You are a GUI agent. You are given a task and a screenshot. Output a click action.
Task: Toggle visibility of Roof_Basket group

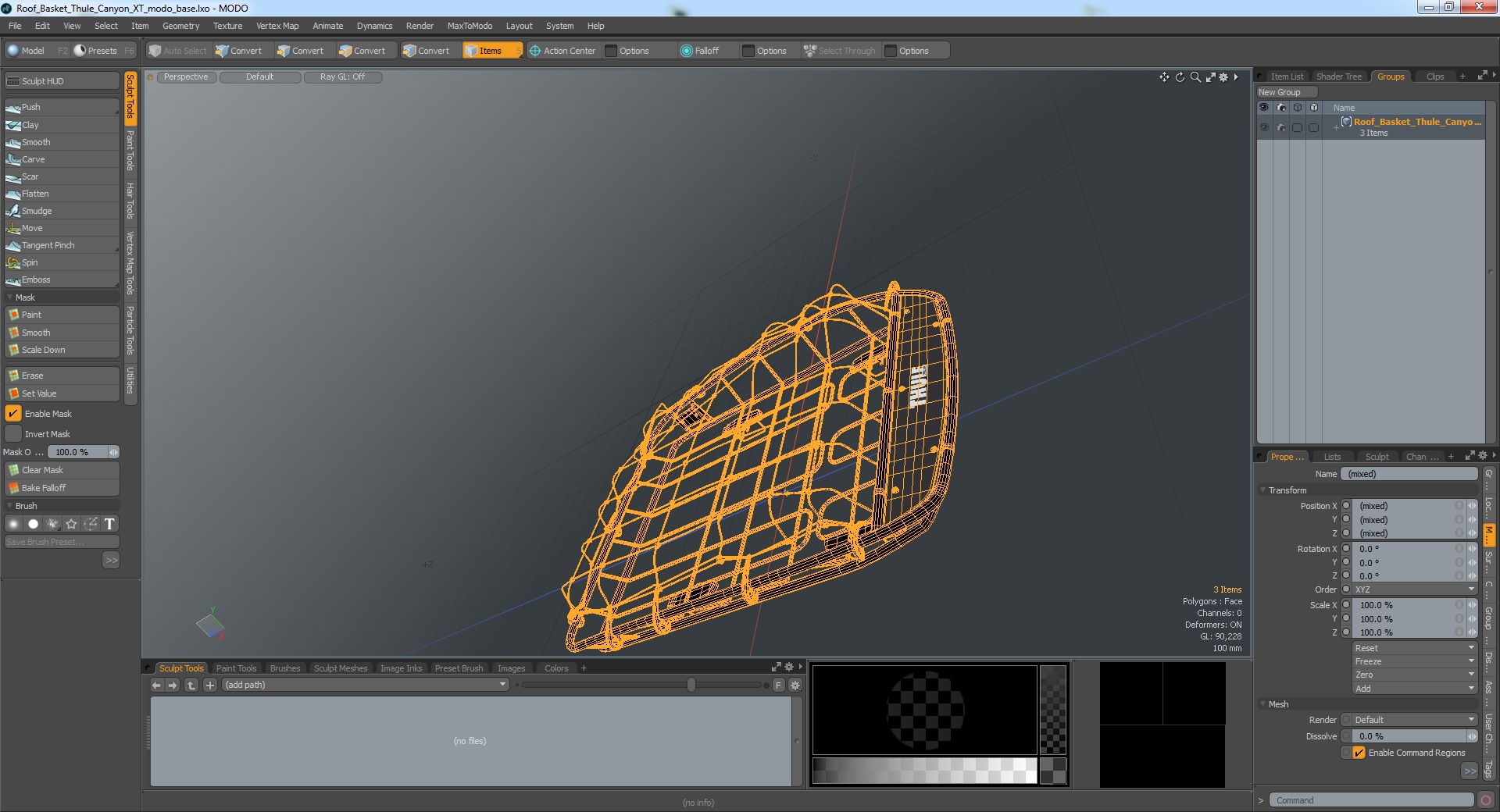point(1264,127)
